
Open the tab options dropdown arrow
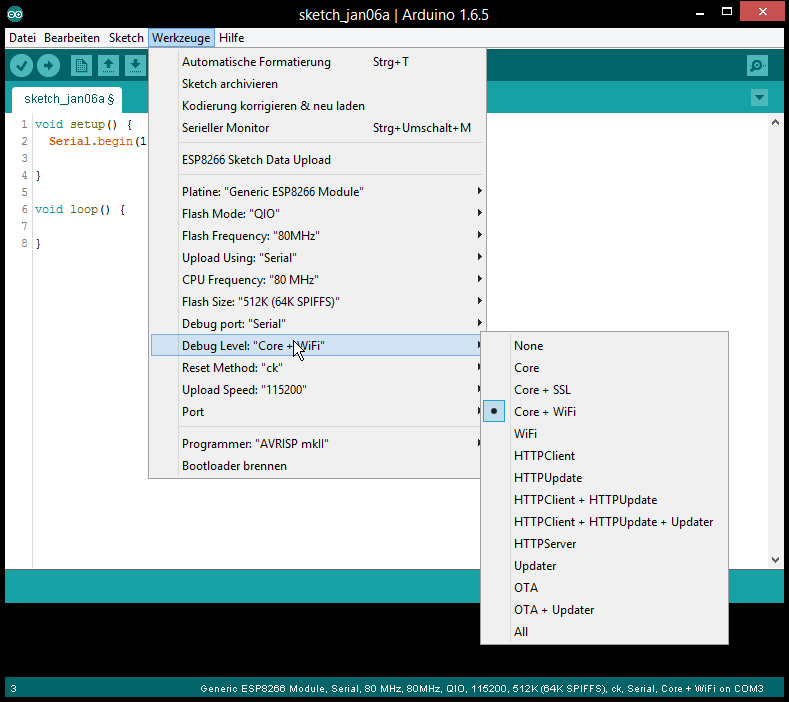[759, 97]
